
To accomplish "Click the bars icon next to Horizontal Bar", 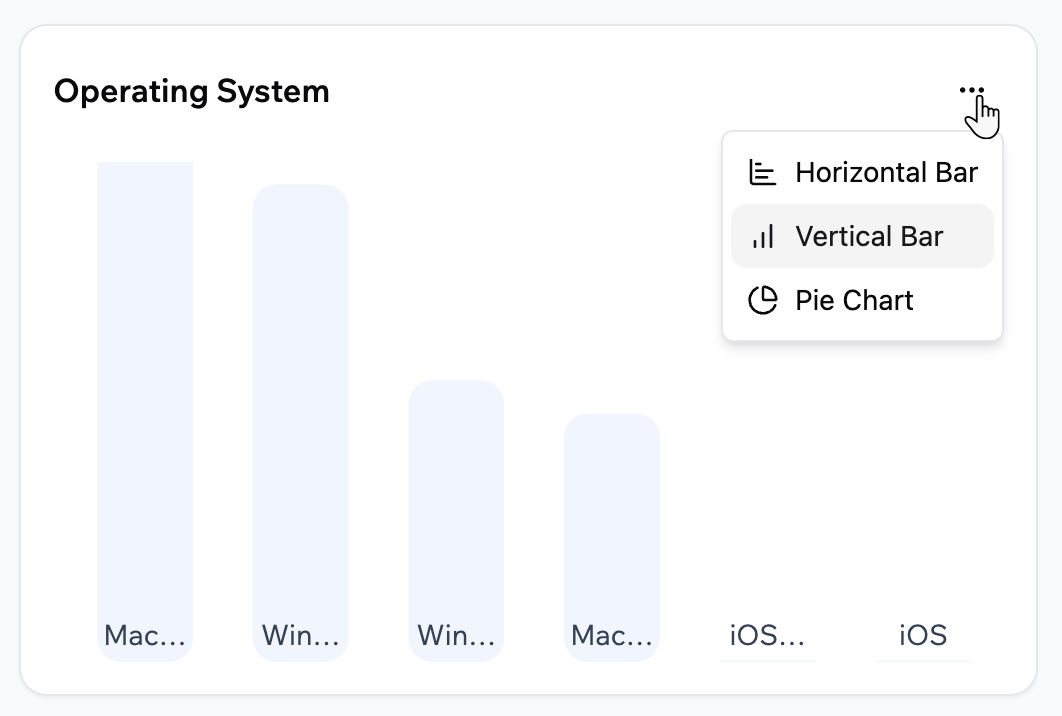I will pos(763,172).
